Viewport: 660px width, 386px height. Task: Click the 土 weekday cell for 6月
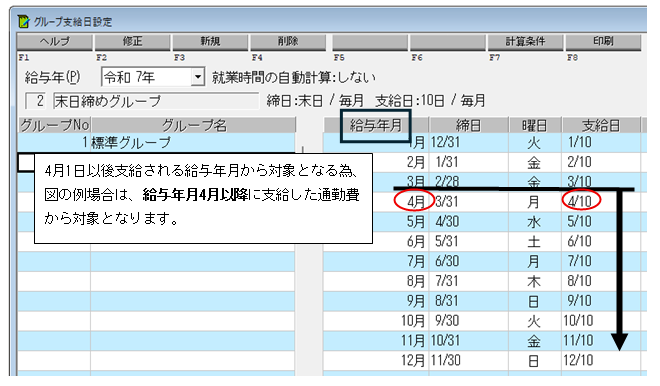click(x=535, y=241)
